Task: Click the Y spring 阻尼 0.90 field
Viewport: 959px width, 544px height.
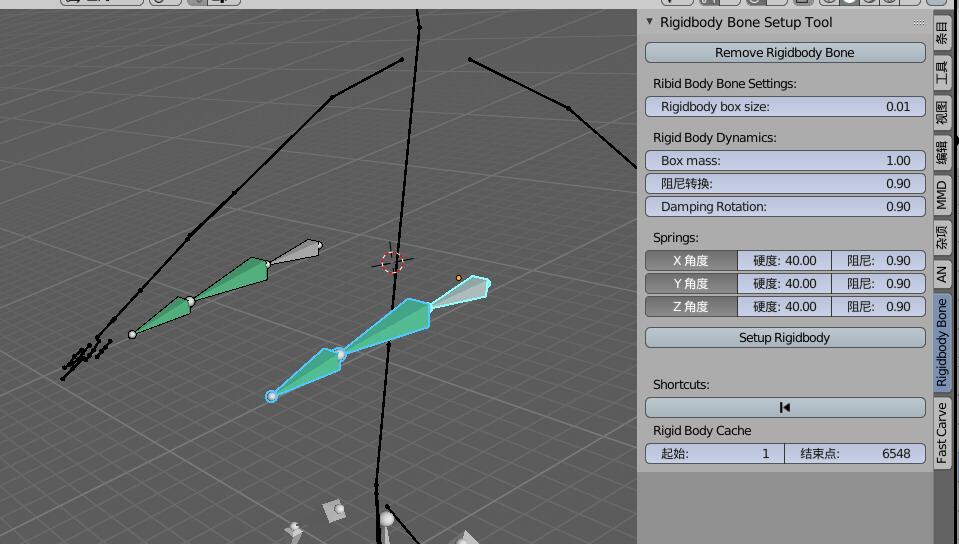Action: pos(878,284)
